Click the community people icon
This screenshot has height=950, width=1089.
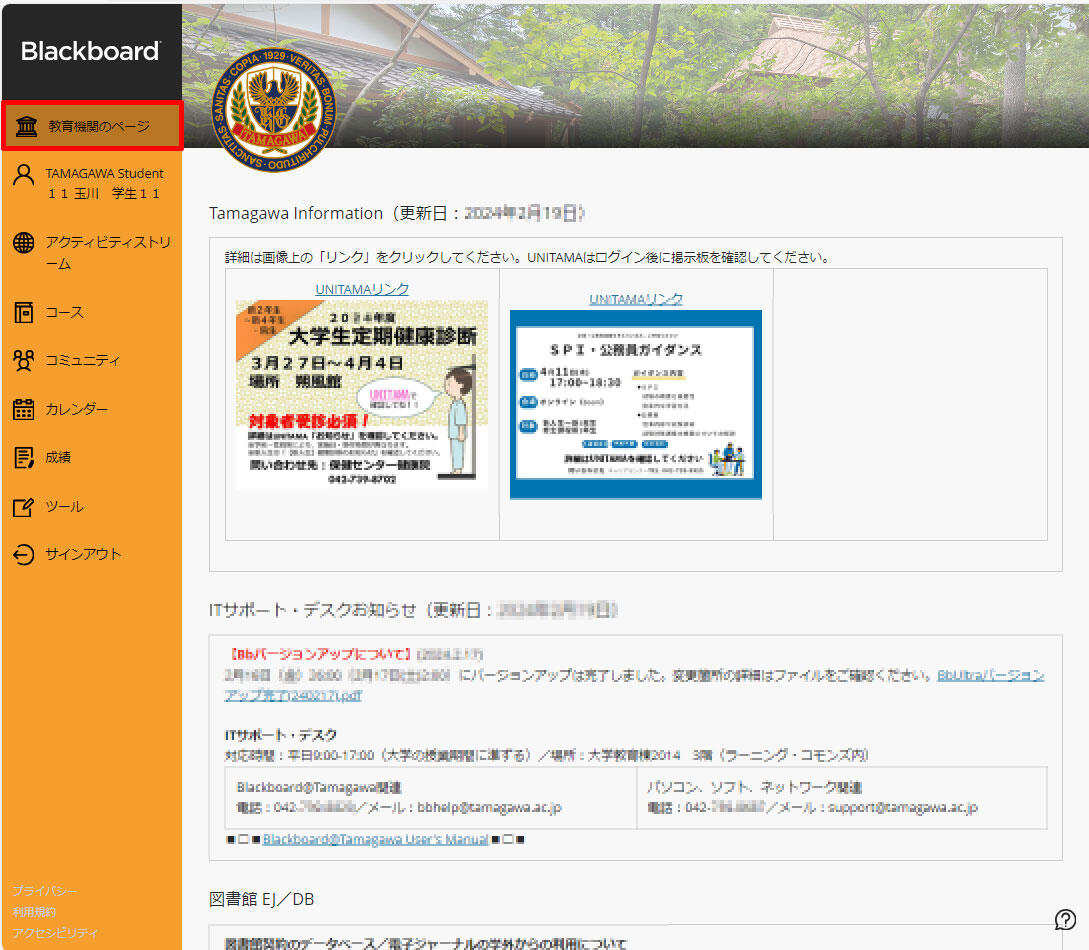point(24,360)
